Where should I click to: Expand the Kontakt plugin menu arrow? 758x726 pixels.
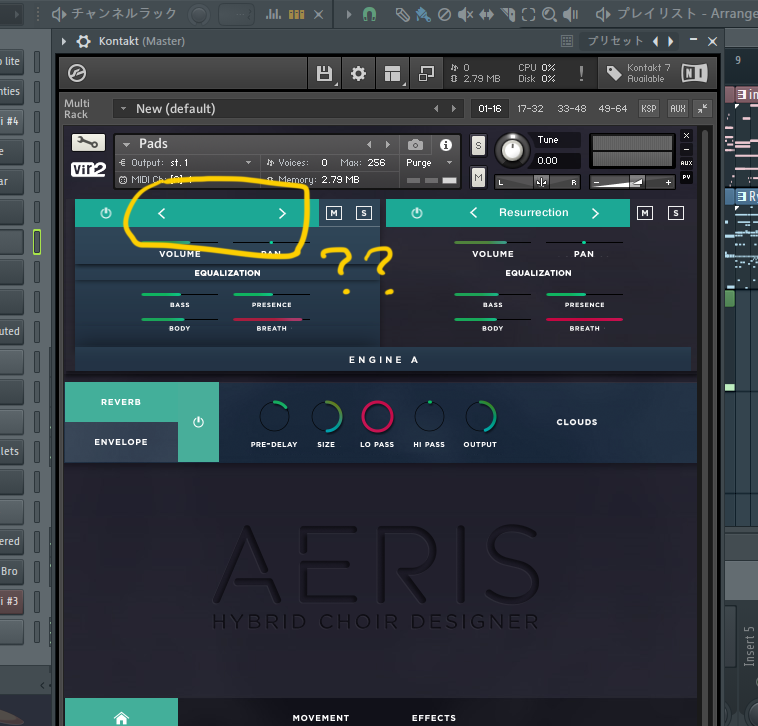[x=63, y=42]
